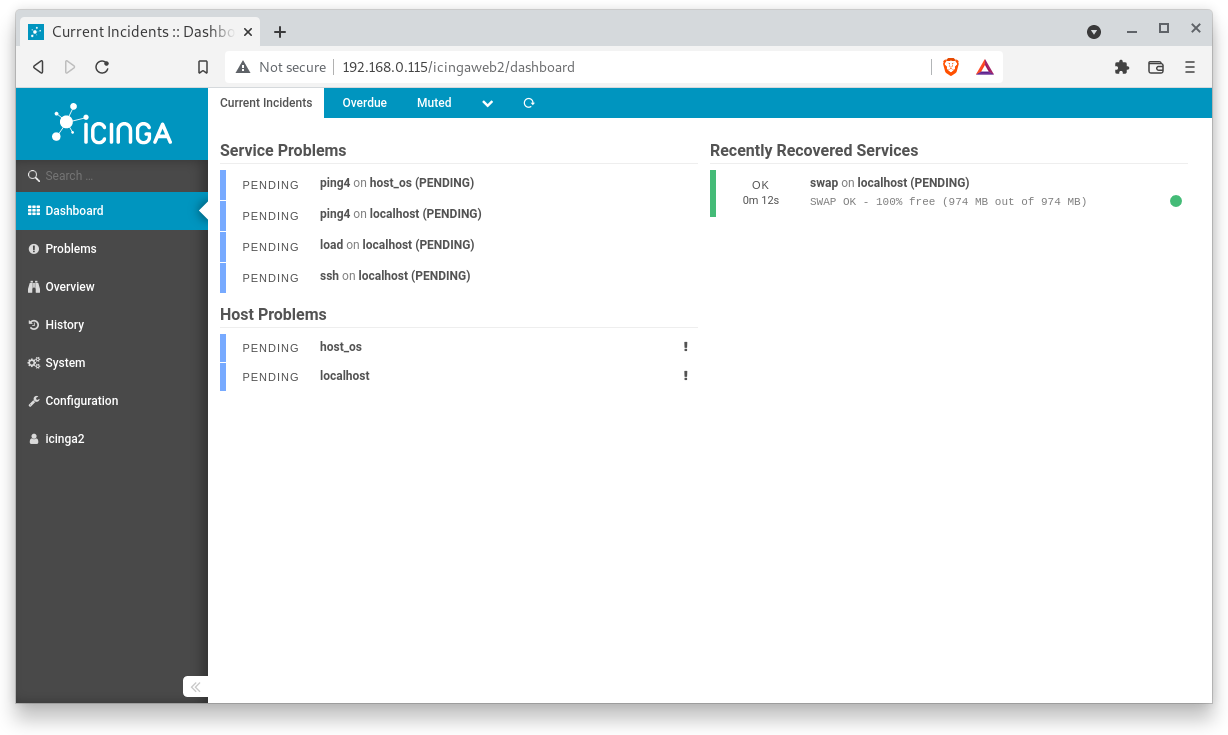Open the History panel from the sidebar
1228x735 pixels.
pyautogui.click(x=64, y=324)
